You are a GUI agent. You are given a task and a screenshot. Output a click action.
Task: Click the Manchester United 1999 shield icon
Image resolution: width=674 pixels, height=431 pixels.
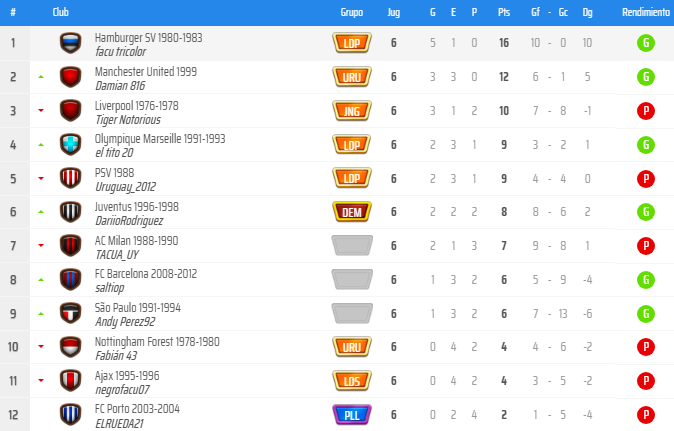70,77
